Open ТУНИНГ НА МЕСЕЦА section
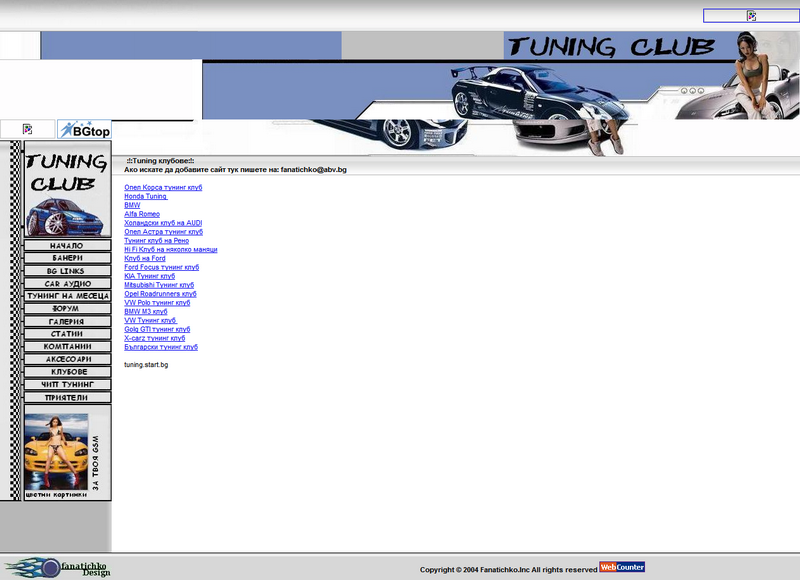Image resolution: width=800 pixels, height=580 pixels. [x=67, y=296]
